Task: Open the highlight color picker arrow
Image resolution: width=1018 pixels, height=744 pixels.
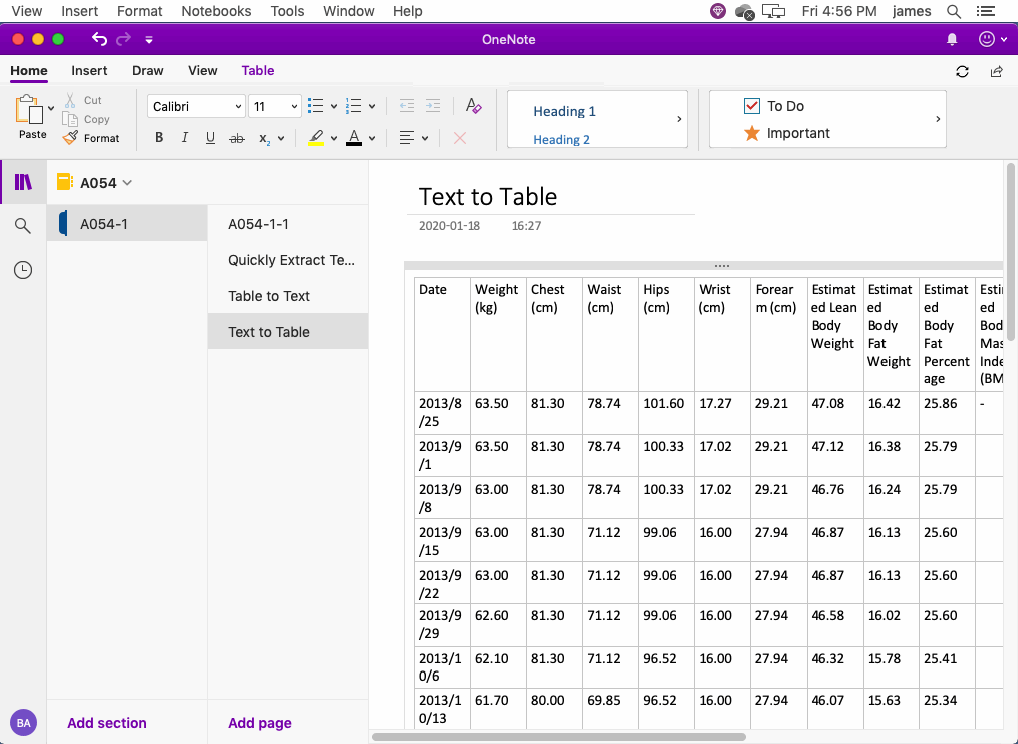Action: click(x=334, y=138)
